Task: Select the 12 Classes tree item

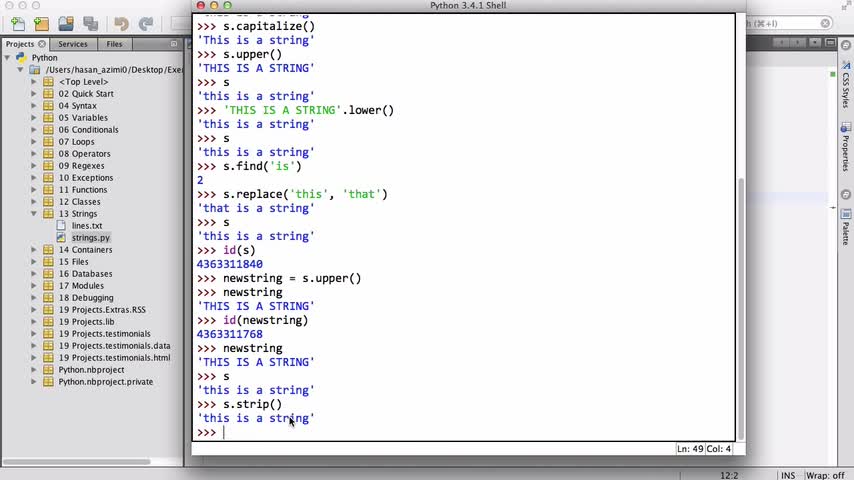Action: [80, 202]
